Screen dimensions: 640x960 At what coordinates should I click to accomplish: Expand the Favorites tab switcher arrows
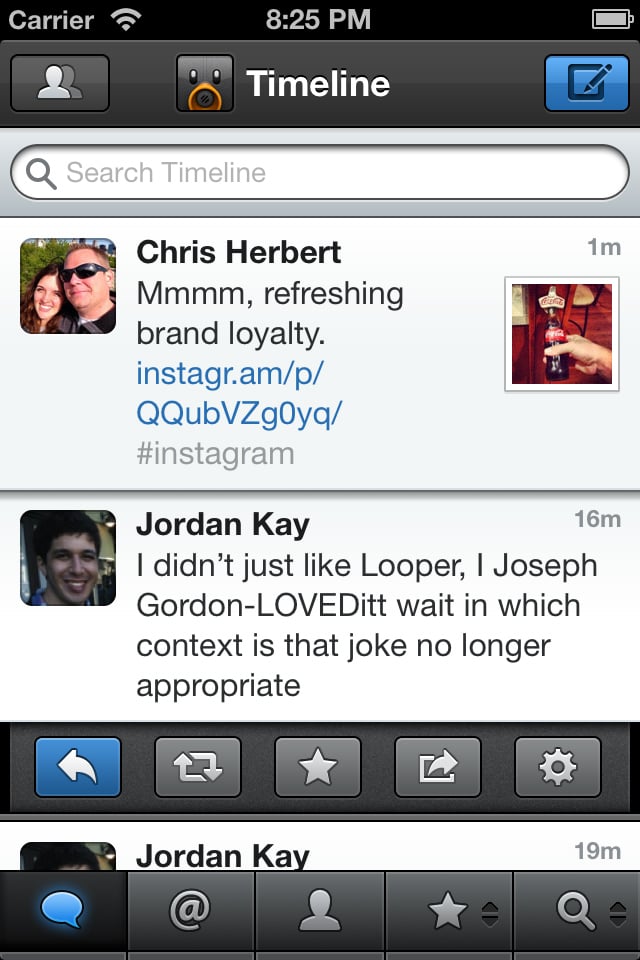490,914
